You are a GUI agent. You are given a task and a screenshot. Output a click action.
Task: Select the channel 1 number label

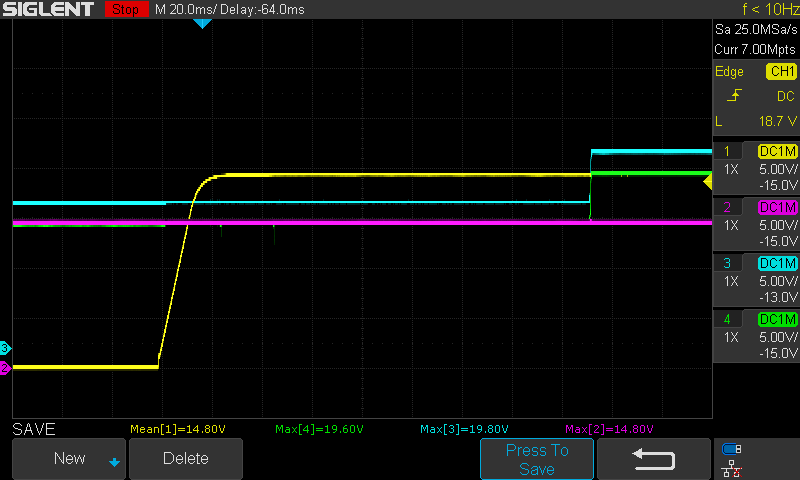[727, 151]
